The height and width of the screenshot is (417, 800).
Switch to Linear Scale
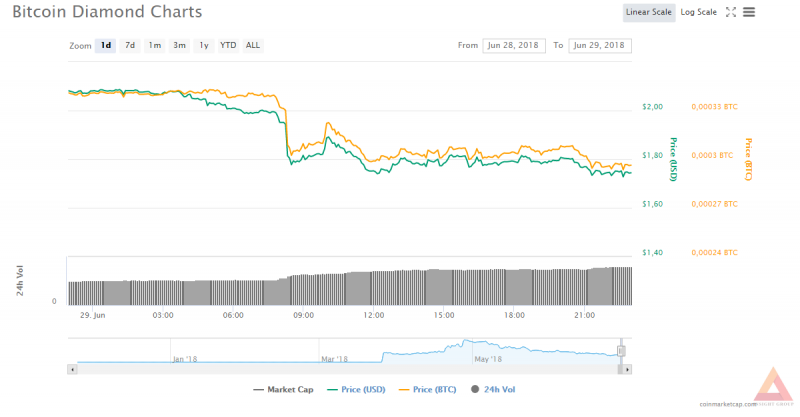tap(648, 12)
